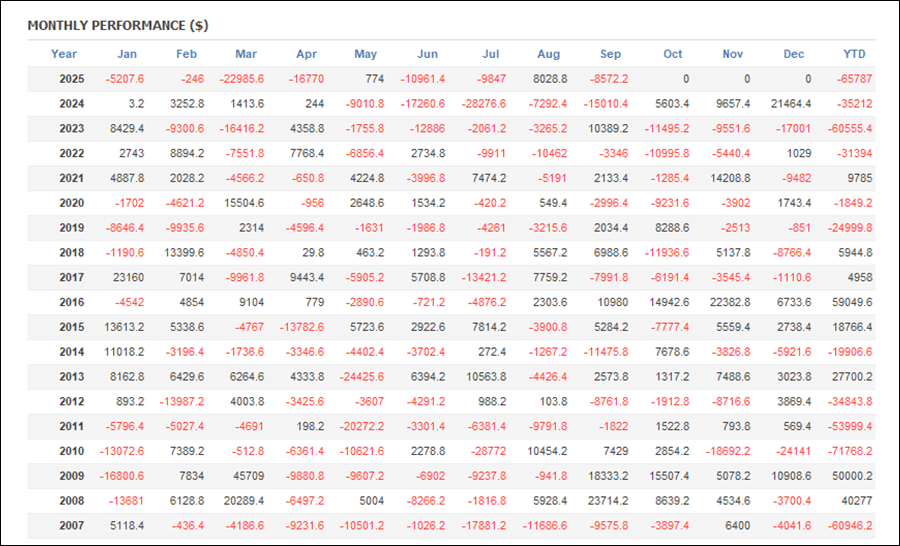Click the Jan column header
This screenshot has width=900, height=546.
127,54
